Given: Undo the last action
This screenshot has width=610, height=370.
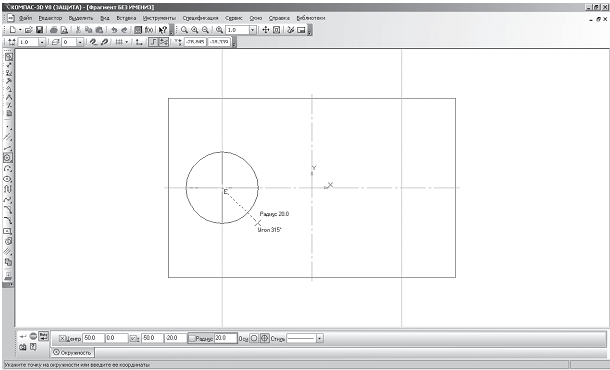Looking at the screenshot, I should coord(114,30).
